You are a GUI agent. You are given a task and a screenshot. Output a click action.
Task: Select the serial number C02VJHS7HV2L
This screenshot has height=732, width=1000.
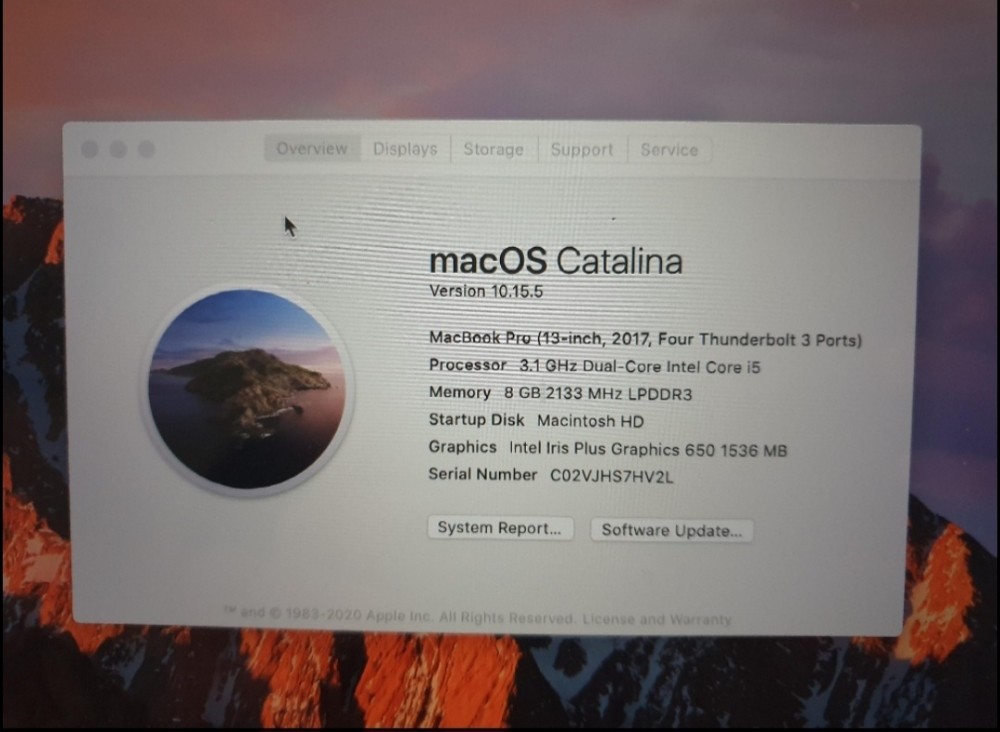(611, 477)
